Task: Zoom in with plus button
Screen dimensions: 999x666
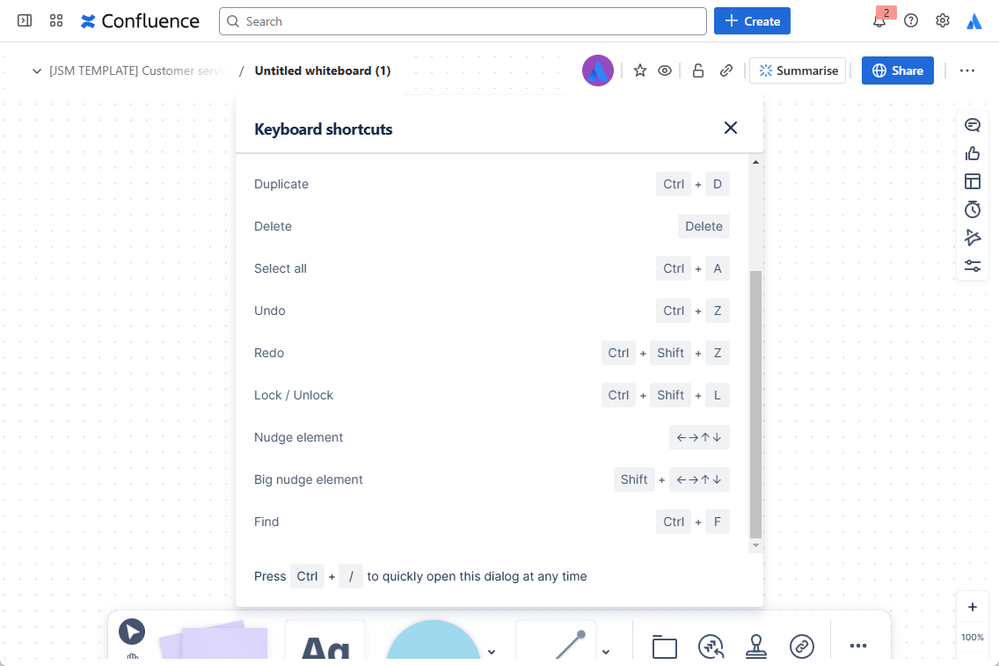Action: (972, 607)
